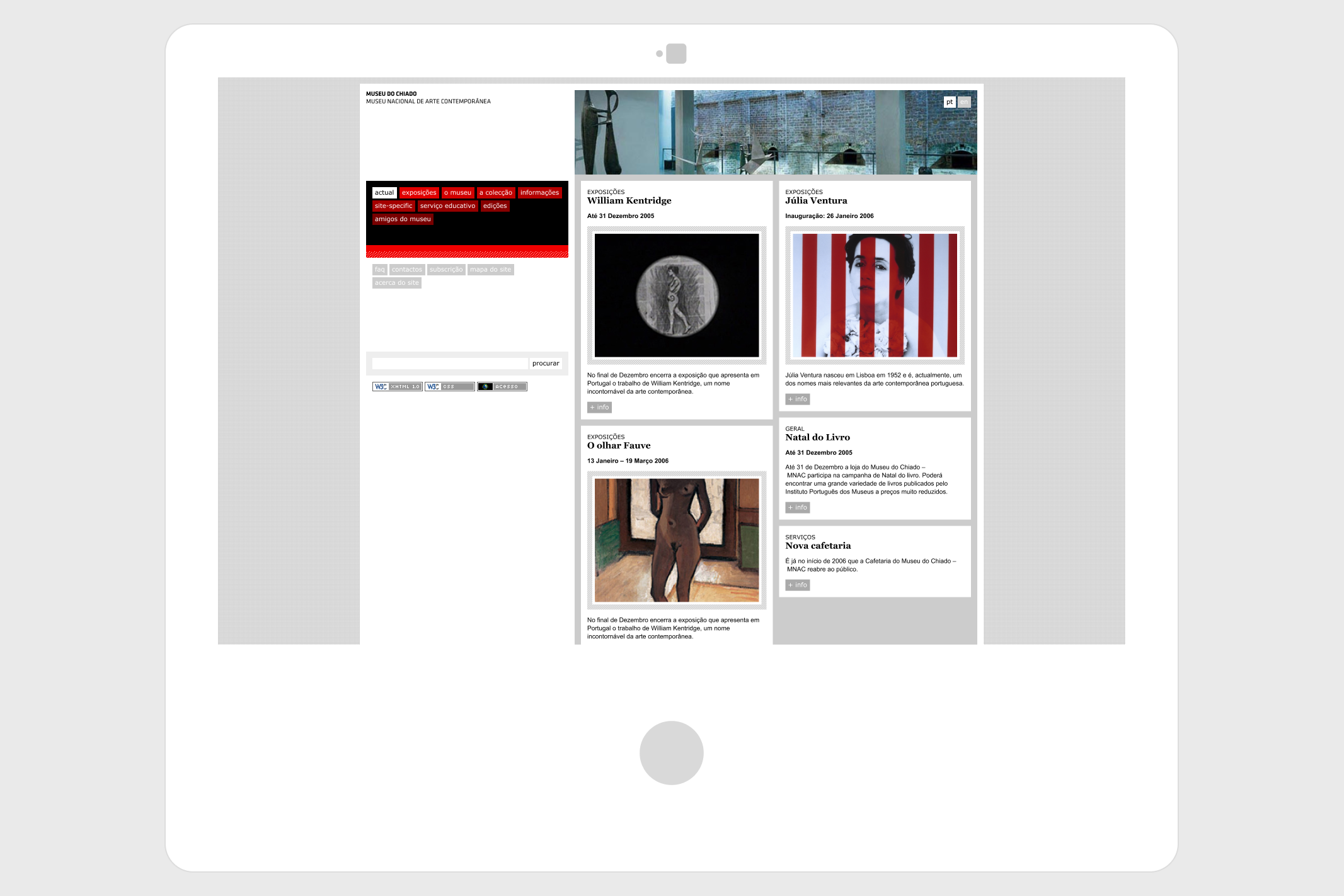The width and height of the screenshot is (1344, 896).
Task: Click the W3C CSS validation badge
Action: pyautogui.click(x=449, y=386)
